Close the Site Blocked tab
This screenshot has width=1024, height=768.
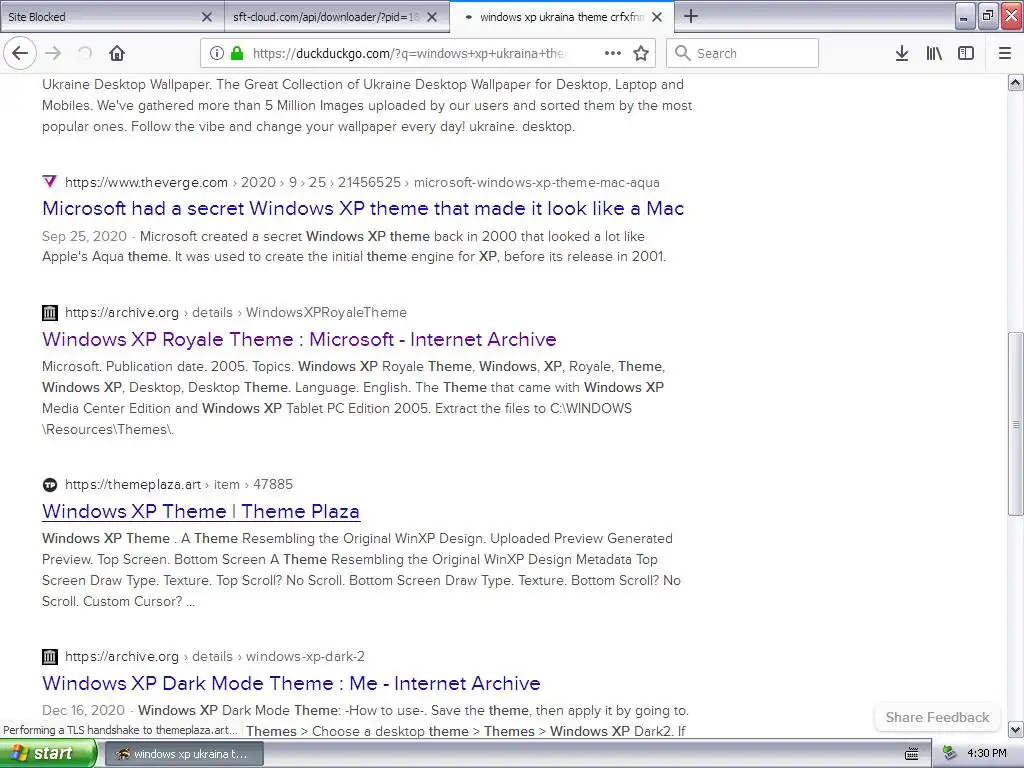(206, 17)
